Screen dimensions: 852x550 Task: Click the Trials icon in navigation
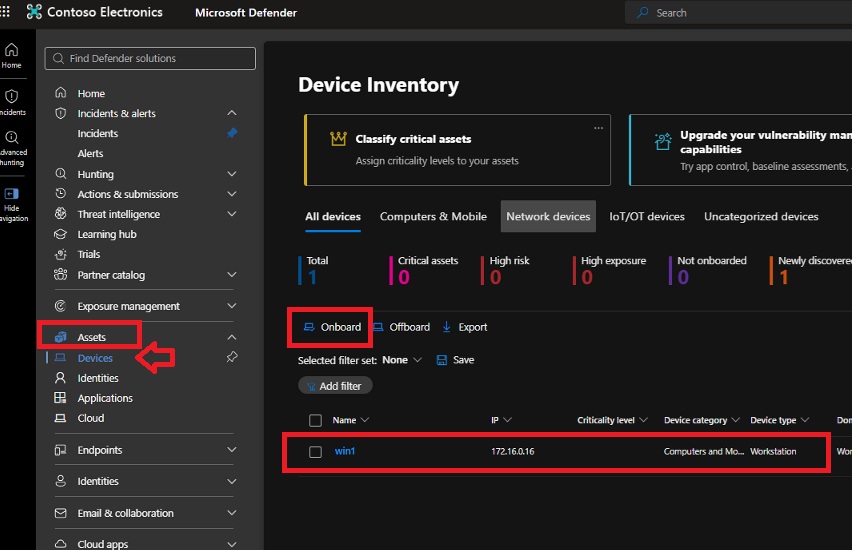(60, 254)
